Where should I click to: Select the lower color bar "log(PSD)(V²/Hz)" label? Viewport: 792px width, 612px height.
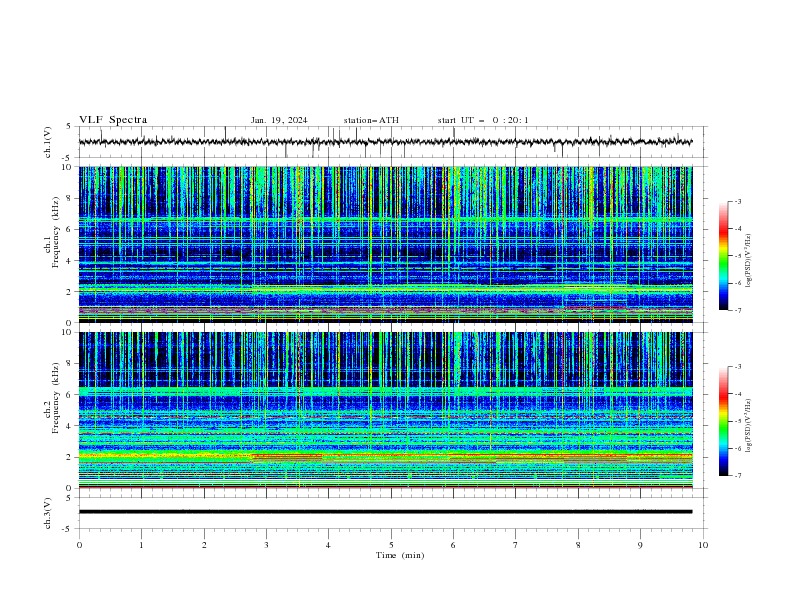pos(749,425)
